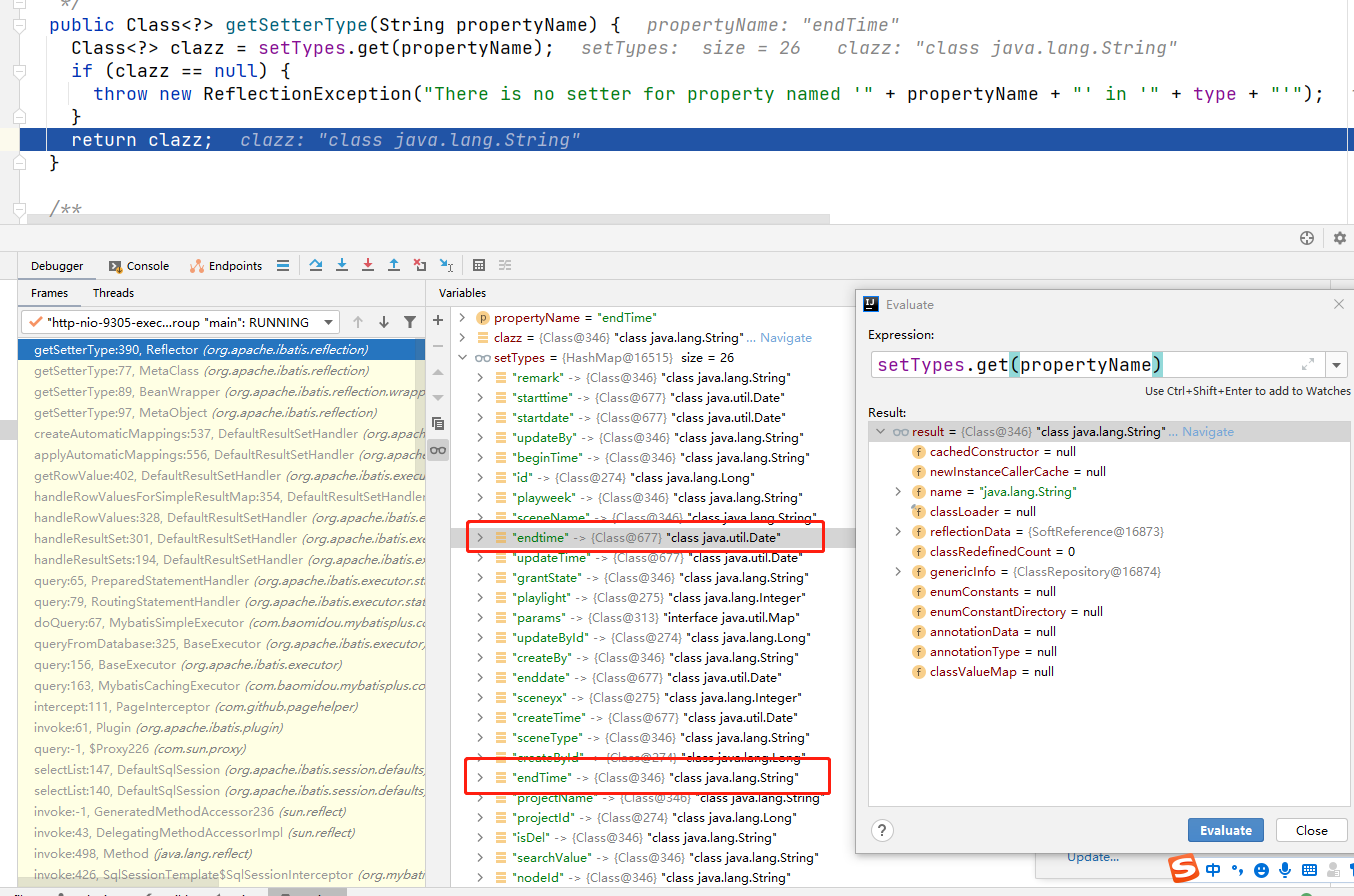Open Evaluate Expression calculator icon in toolbar
1354x896 pixels.
[479, 265]
